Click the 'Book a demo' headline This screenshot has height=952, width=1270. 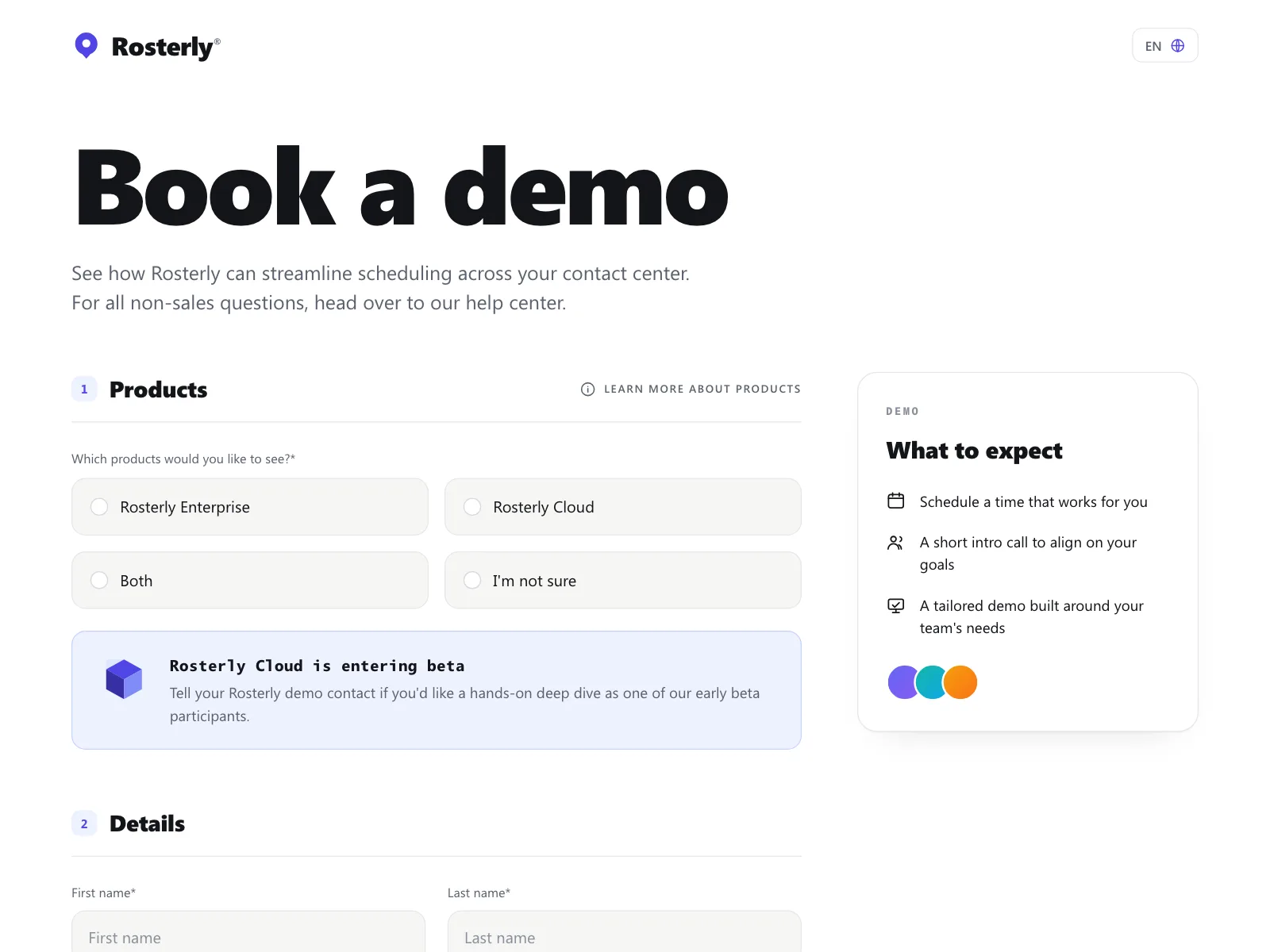click(402, 187)
